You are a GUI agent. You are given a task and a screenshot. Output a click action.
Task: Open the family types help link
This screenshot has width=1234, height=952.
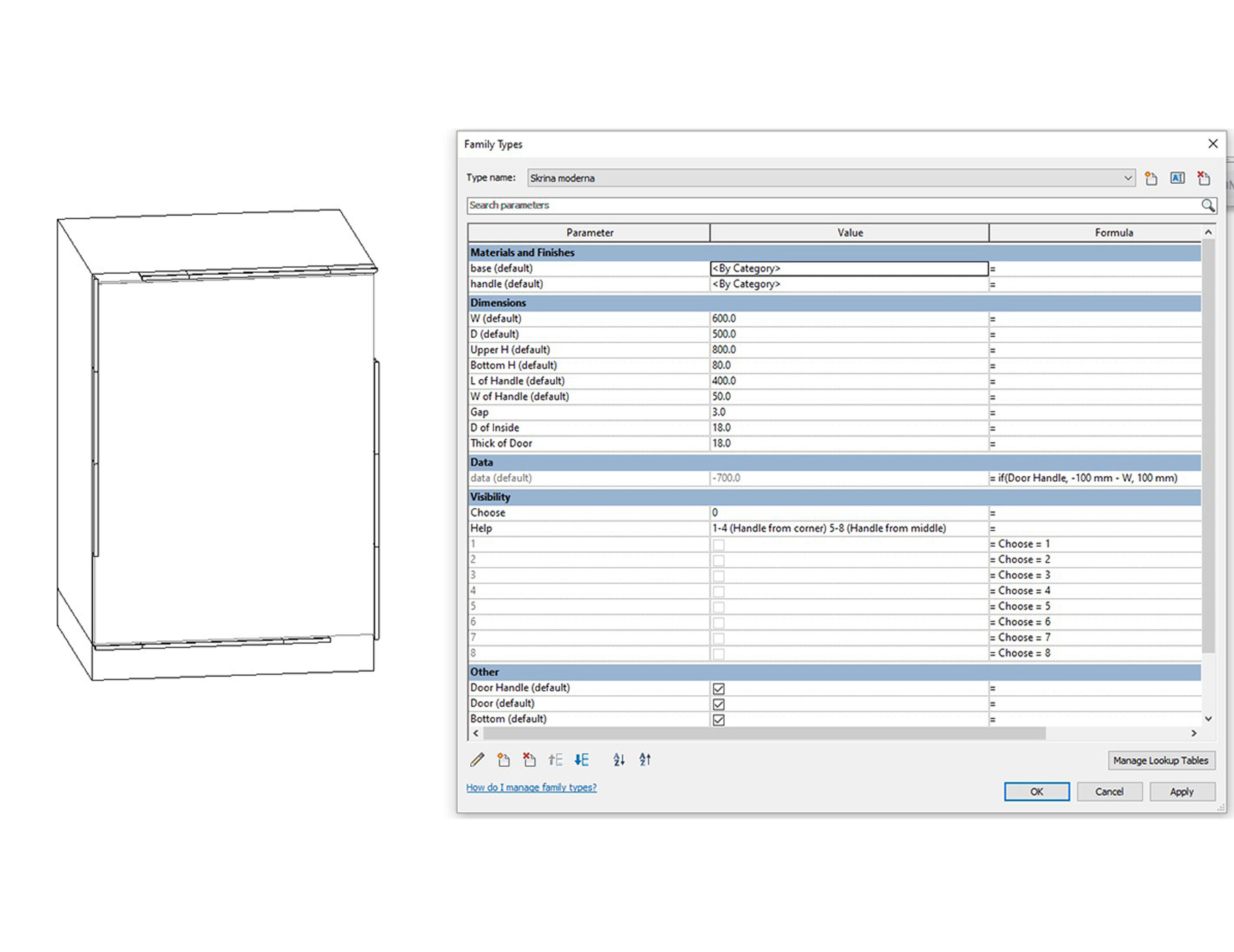pos(531,787)
